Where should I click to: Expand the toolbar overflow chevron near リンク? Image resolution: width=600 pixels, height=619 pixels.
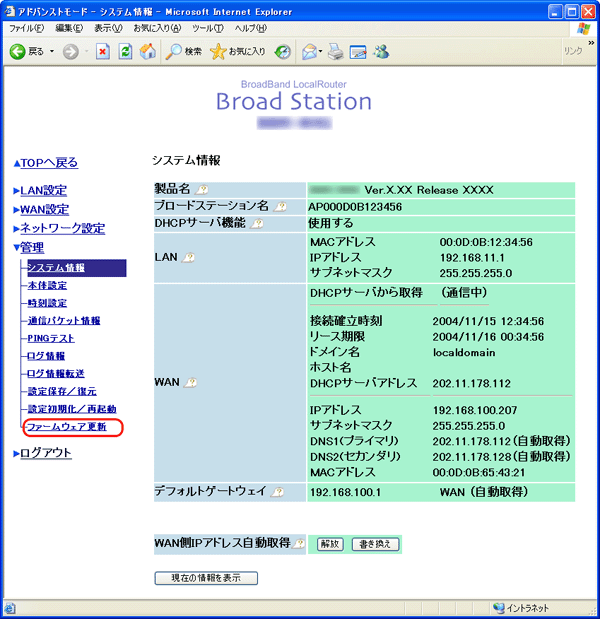[x=591, y=43]
